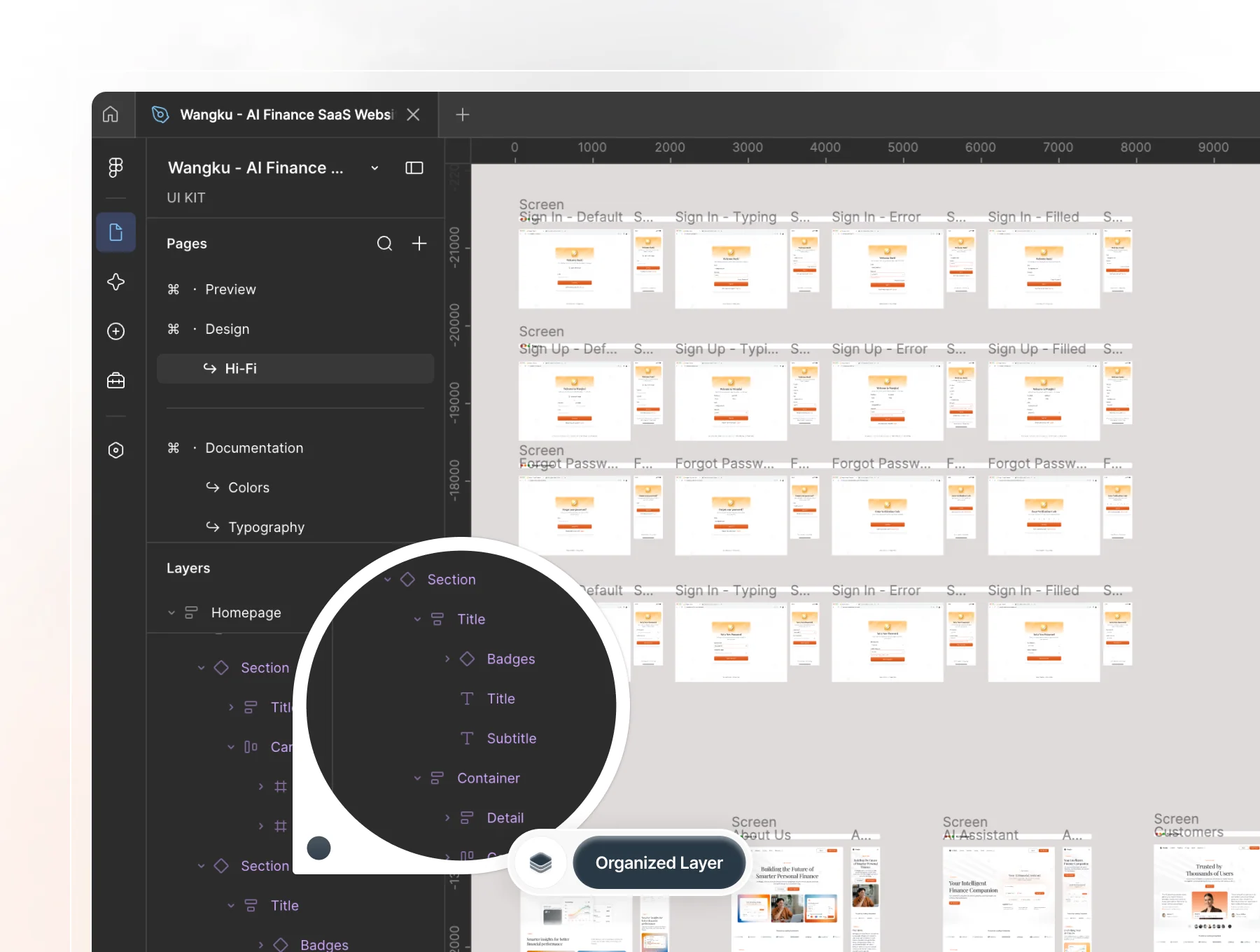Open the Colors page
1260x952 pixels.
[x=248, y=488]
